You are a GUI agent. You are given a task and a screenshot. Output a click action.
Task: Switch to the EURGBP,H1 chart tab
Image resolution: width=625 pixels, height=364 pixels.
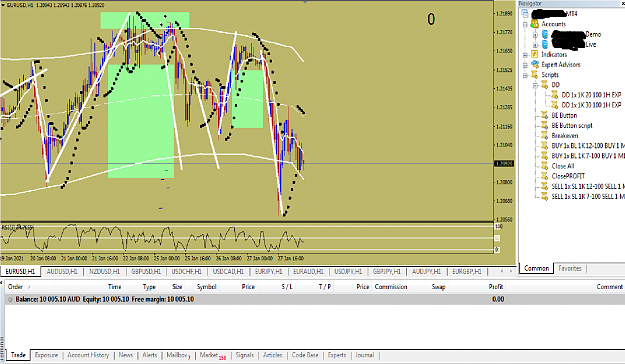tap(467, 272)
